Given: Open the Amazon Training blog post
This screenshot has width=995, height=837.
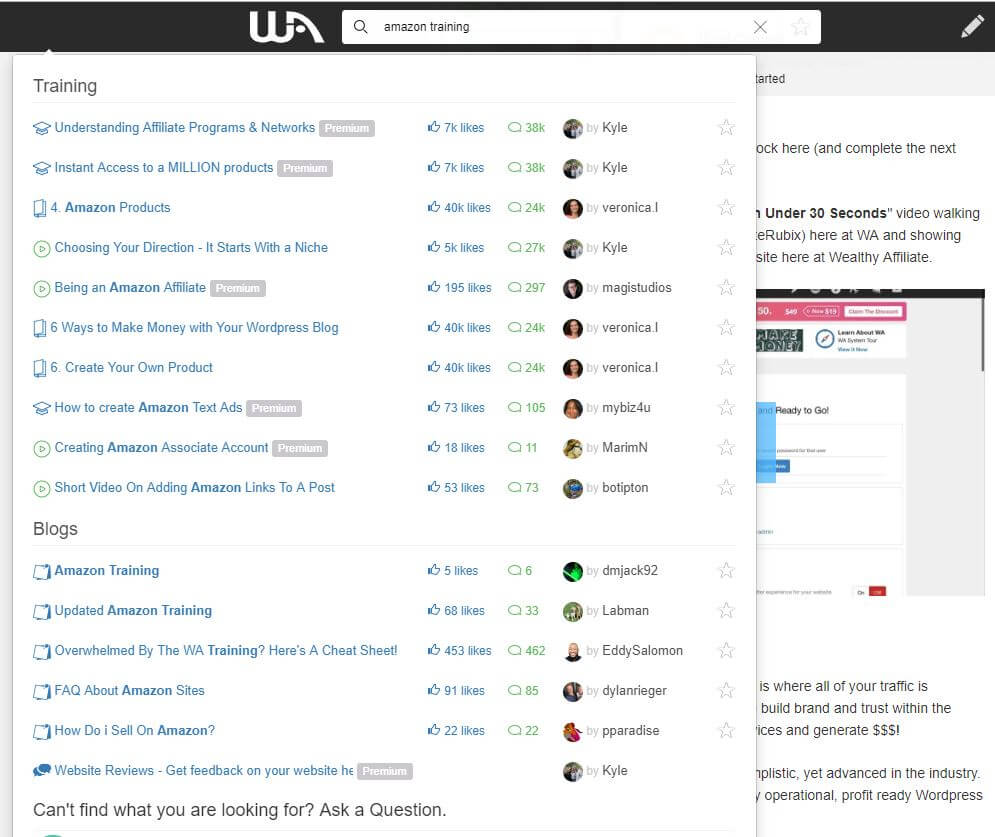Looking at the screenshot, I should coord(107,570).
